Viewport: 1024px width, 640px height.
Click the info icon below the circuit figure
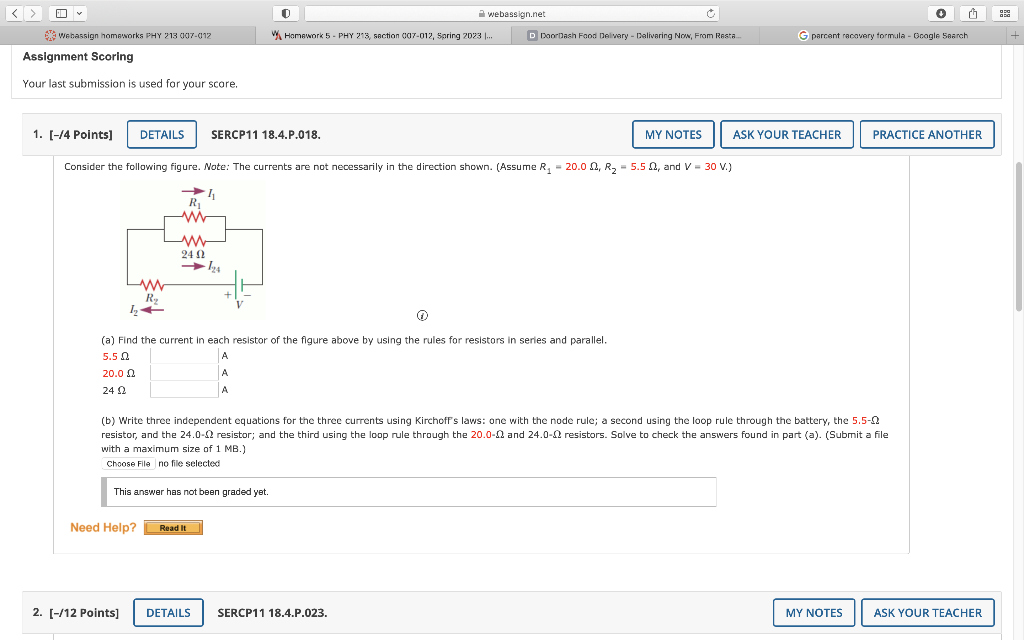[422, 315]
